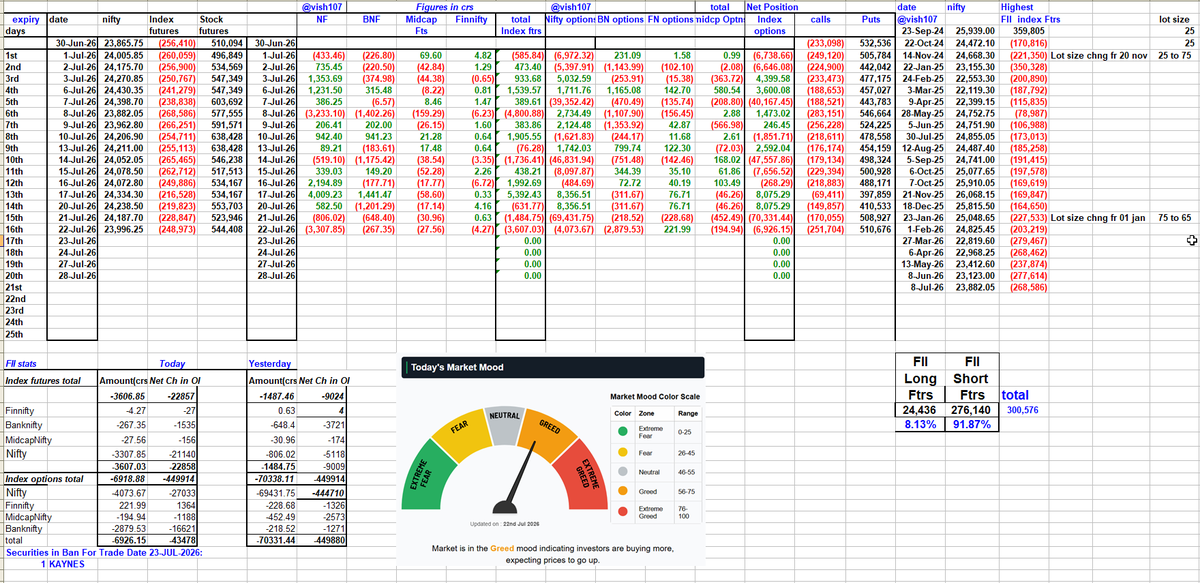The height and width of the screenshot is (583, 1200).
Task: Click the yellow Fear color dot
Action: tap(621, 452)
